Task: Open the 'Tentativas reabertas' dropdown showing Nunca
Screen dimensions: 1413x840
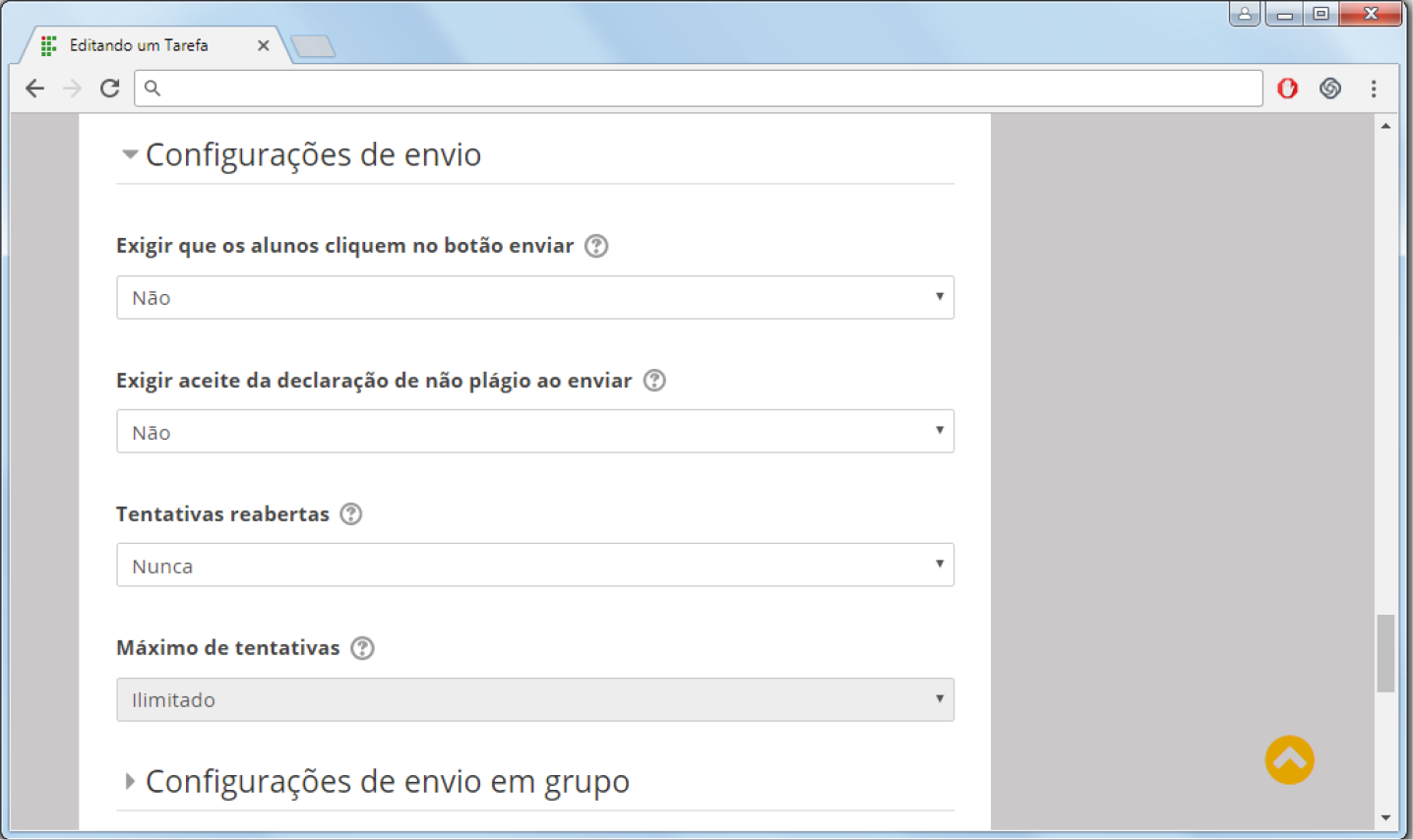Action: [534, 566]
